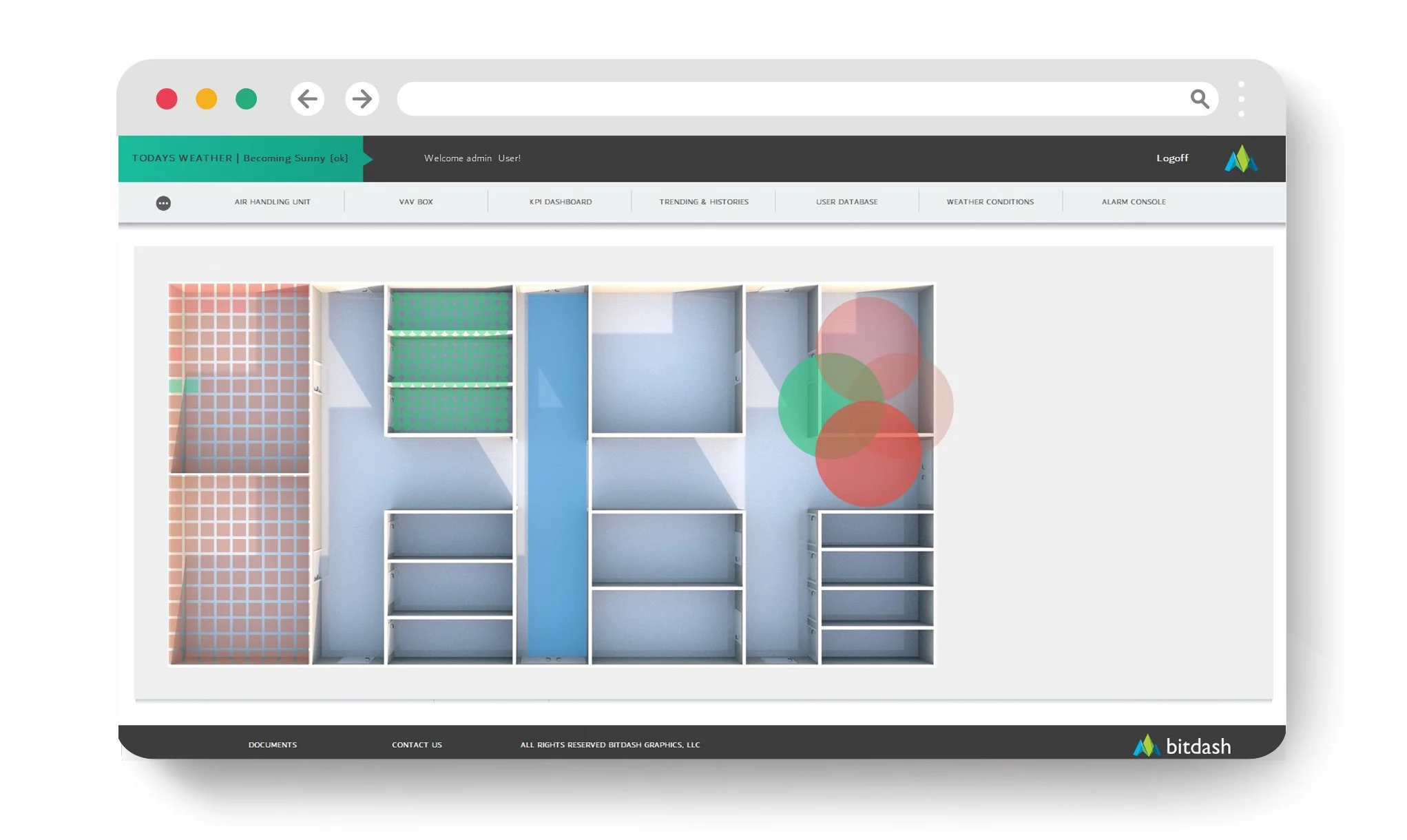Click the browser back arrow
Viewport: 1407px width, 840px height.
[308, 98]
